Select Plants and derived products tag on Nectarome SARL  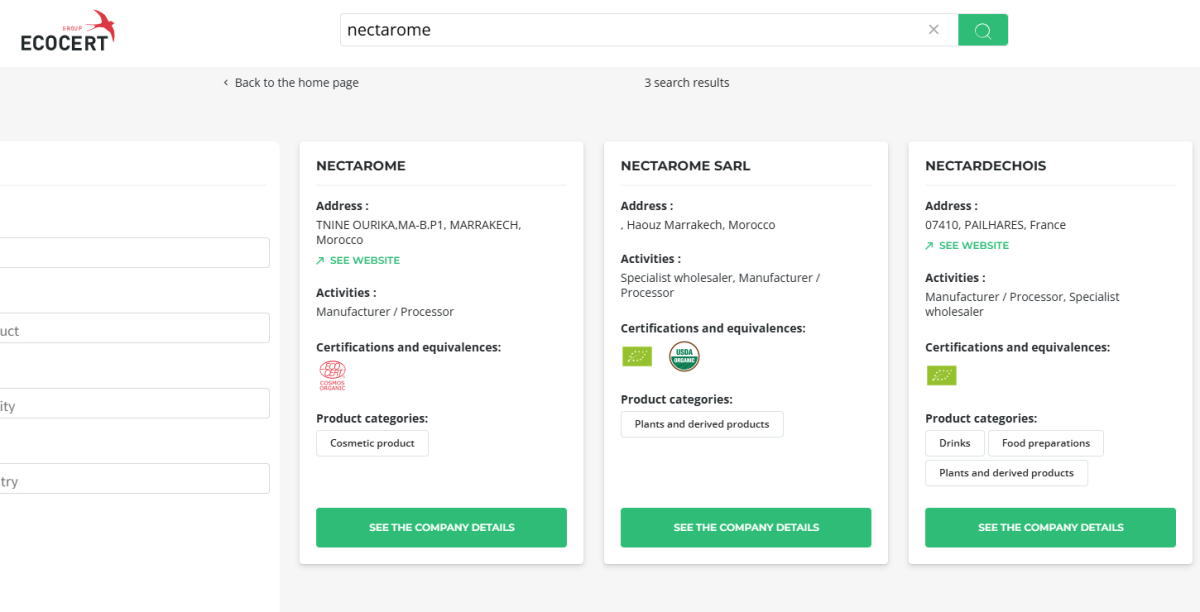pyautogui.click(x=702, y=424)
